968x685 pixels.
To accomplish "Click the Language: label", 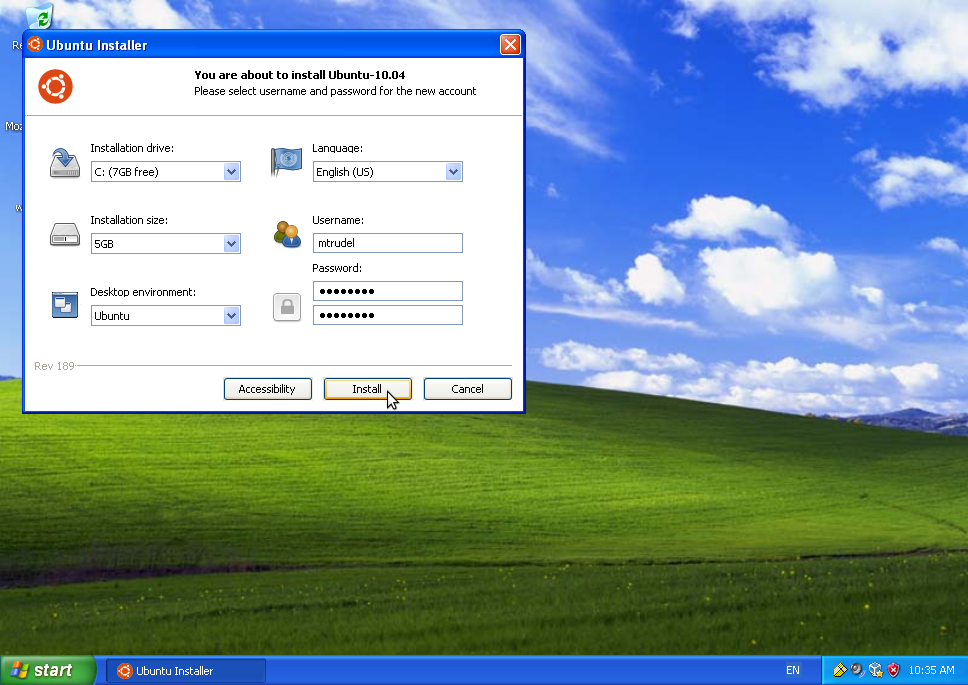I will coord(337,148).
